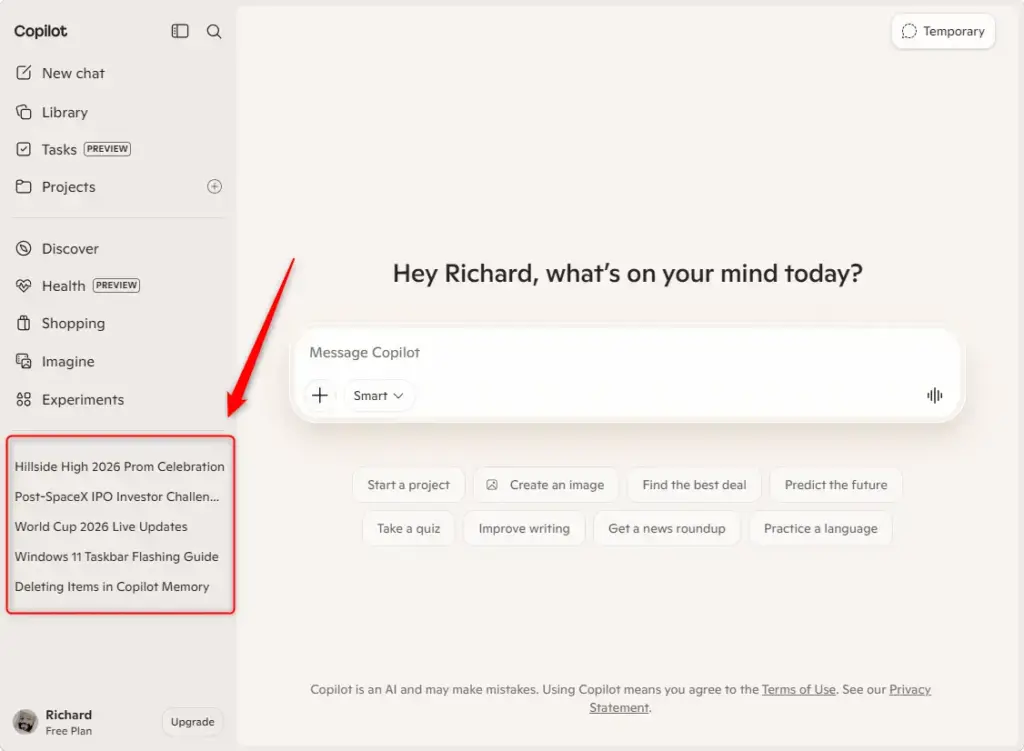Click the Discover compass icon
The width and height of the screenshot is (1024, 751).
[x=24, y=249]
